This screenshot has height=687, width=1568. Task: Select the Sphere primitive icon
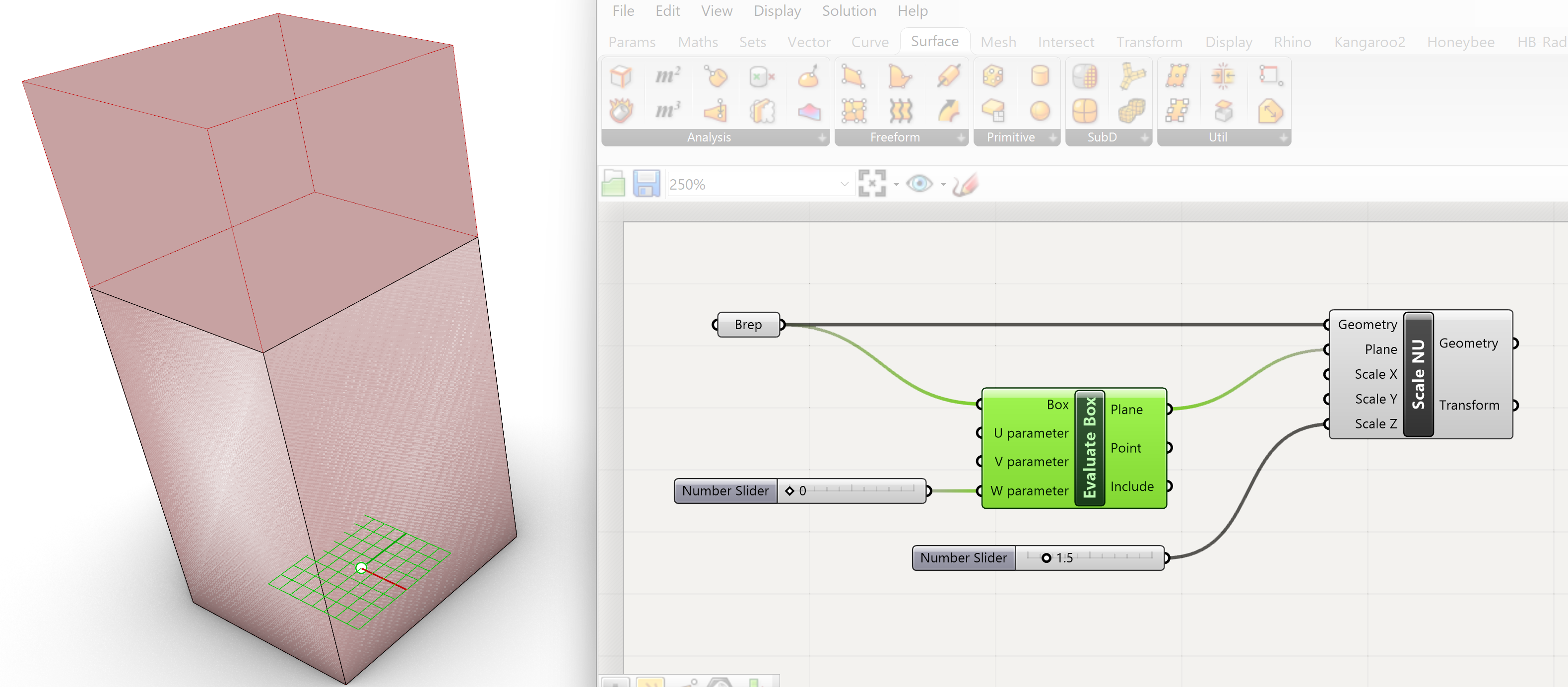(x=1040, y=111)
